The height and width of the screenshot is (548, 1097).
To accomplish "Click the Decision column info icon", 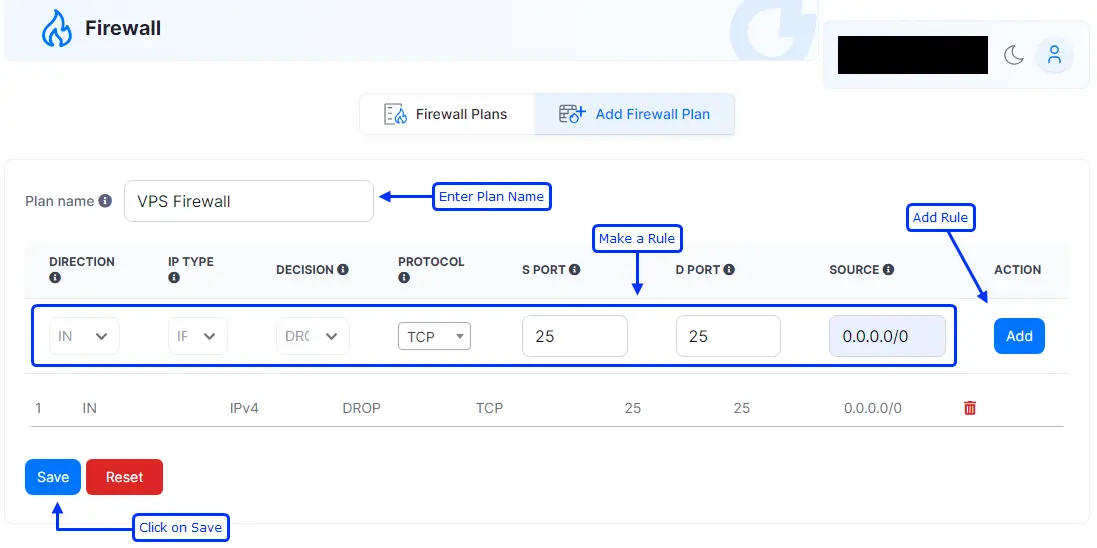I will point(343,270).
